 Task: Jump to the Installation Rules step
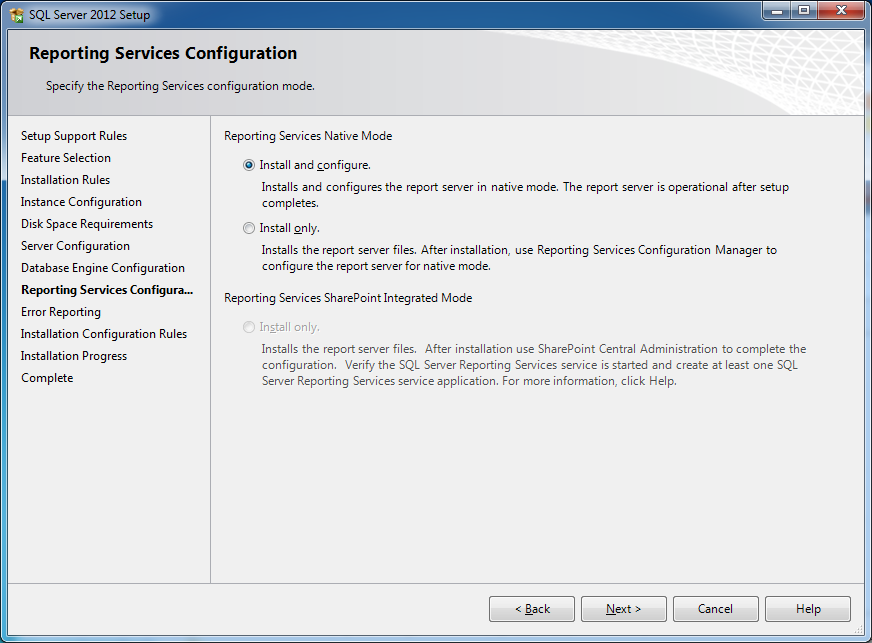pyautogui.click(x=65, y=180)
